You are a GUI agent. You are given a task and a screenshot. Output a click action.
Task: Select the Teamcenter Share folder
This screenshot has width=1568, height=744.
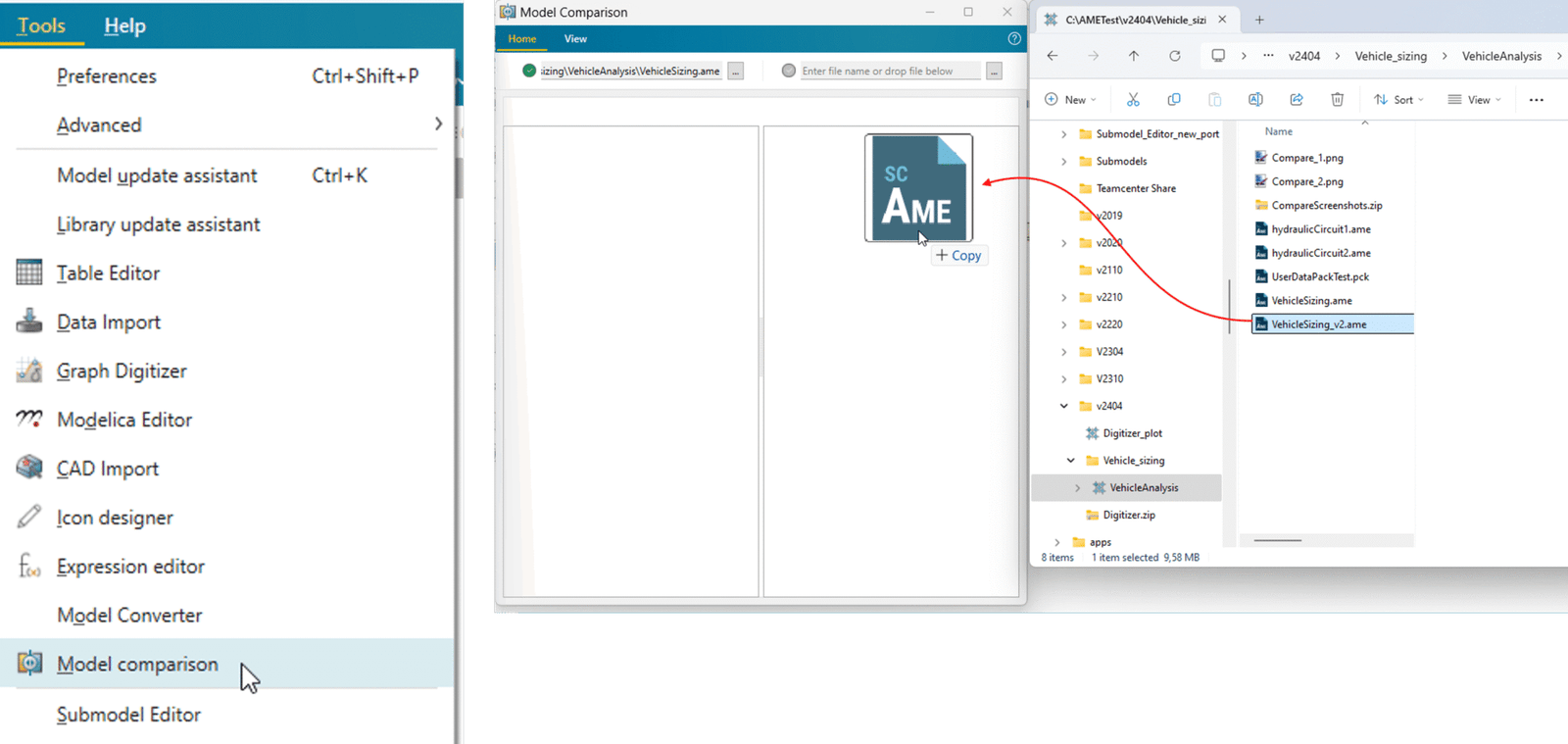1135,188
